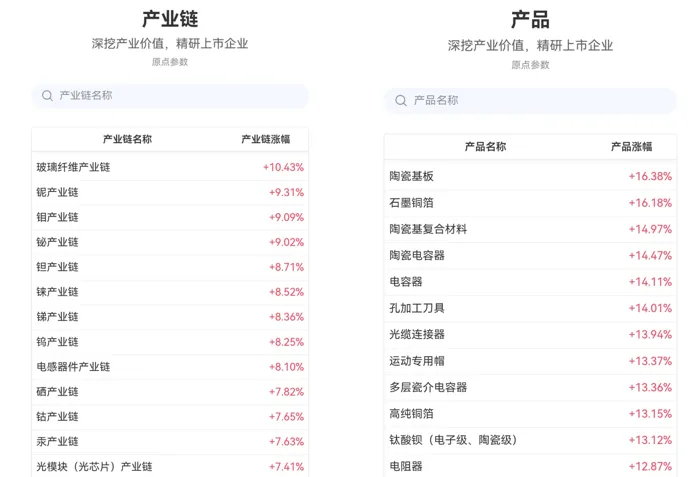Click the 产业链名称 column header
The width and height of the screenshot is (700, 477).
tap(127, 139)
